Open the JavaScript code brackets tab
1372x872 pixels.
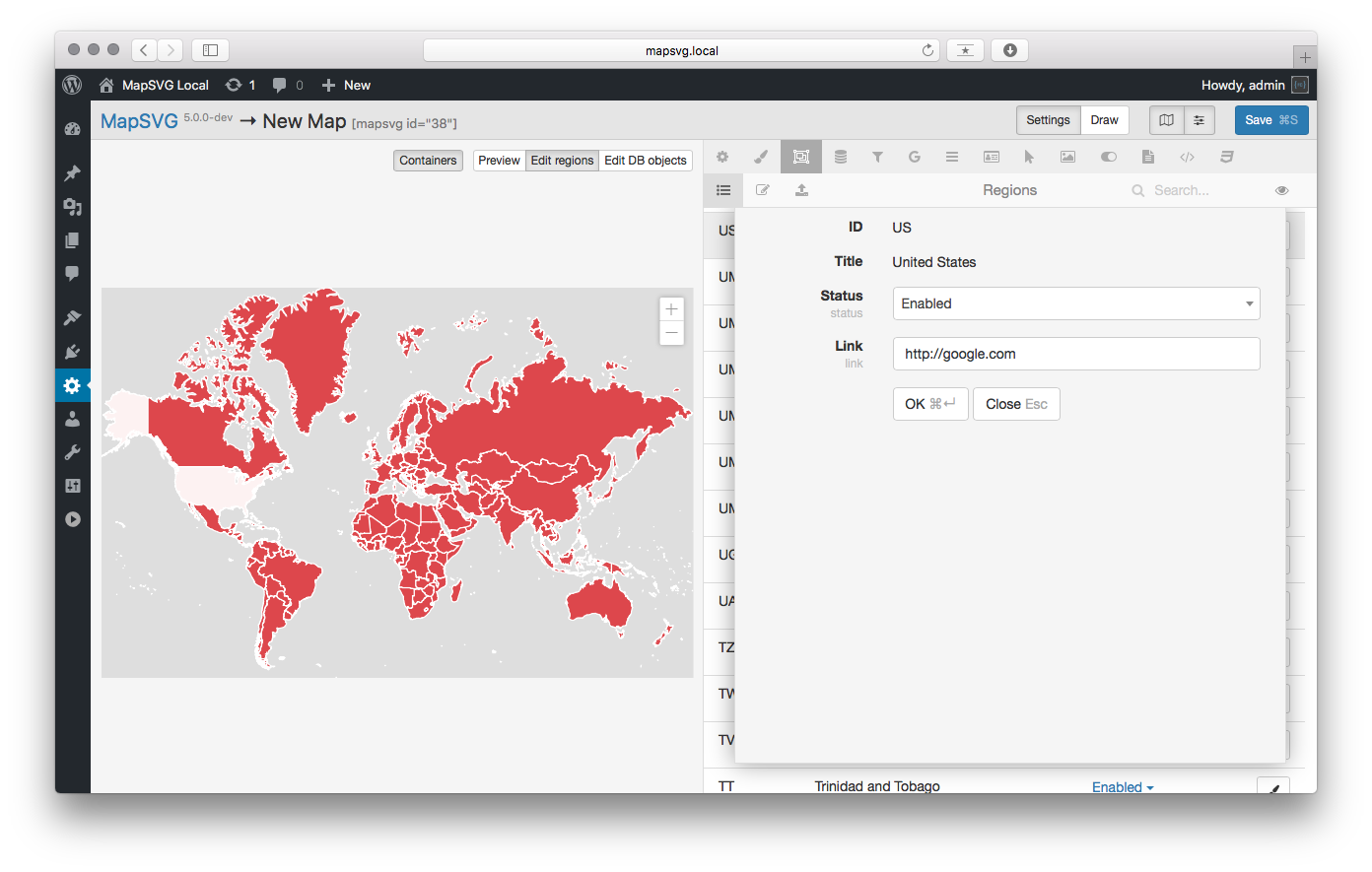coord(1188,157)
